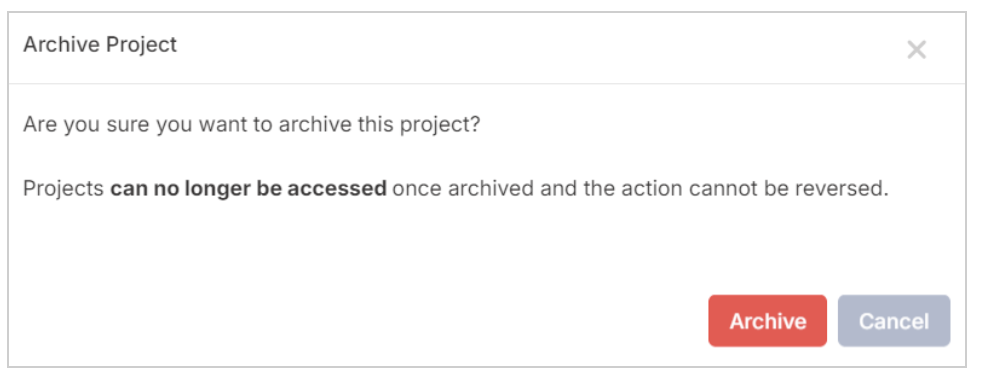Click the word 'Archive' in the dialog title
Viewport: 988px width, 376px height.
(61, 45)
